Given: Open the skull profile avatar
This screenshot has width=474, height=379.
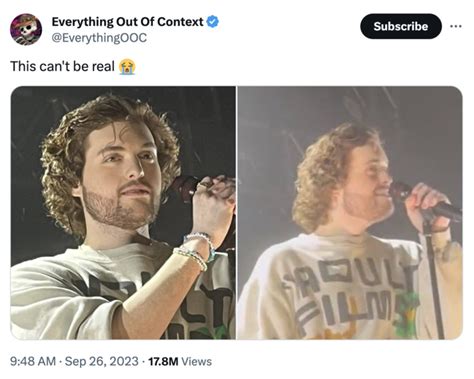Looking at the screenshot, I should (x=26, y=29).
